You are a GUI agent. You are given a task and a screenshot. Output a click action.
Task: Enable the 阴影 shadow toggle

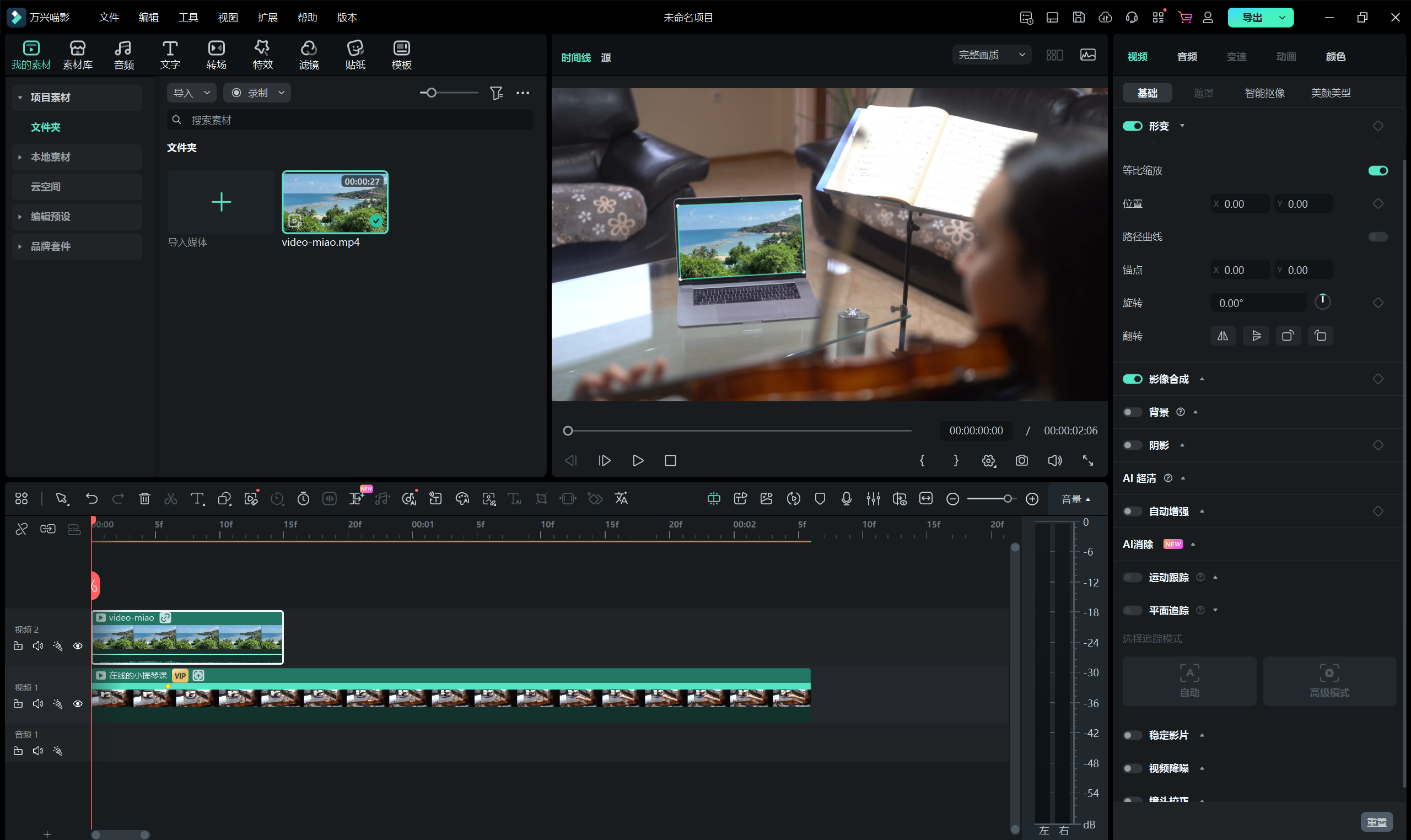click(x=1132, y=445)
